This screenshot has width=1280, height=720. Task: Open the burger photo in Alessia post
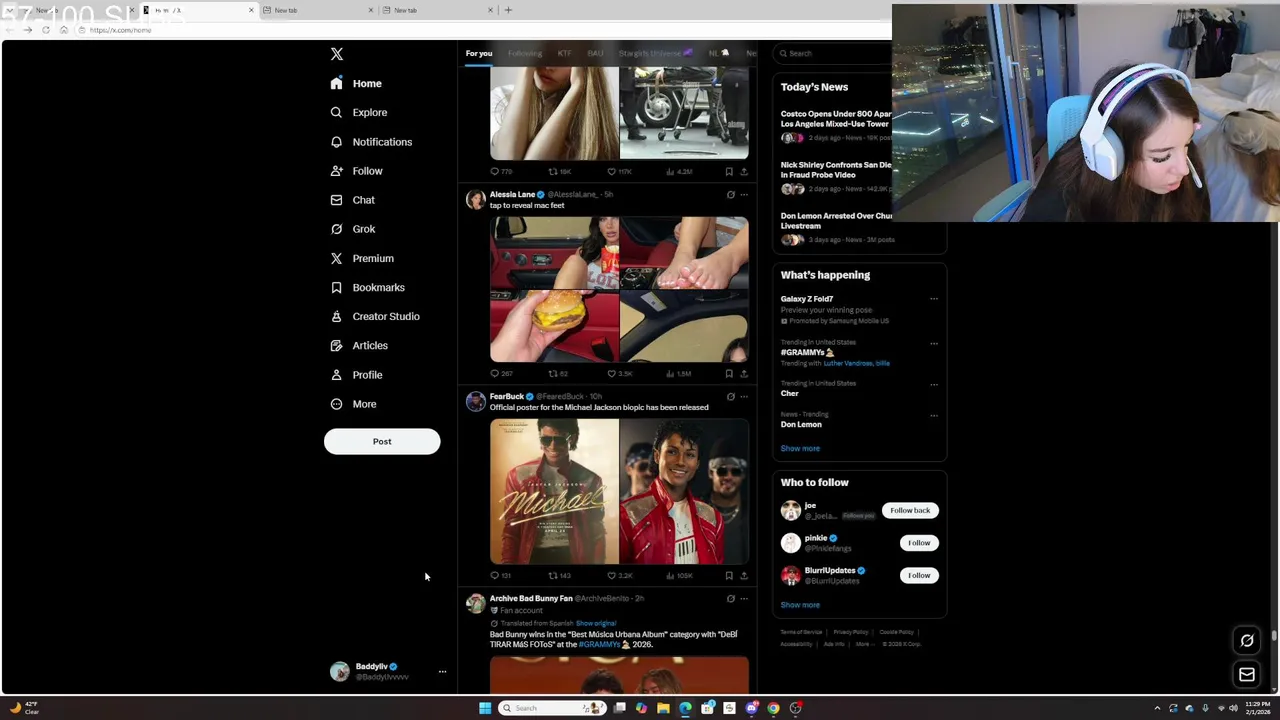(554, 326)
